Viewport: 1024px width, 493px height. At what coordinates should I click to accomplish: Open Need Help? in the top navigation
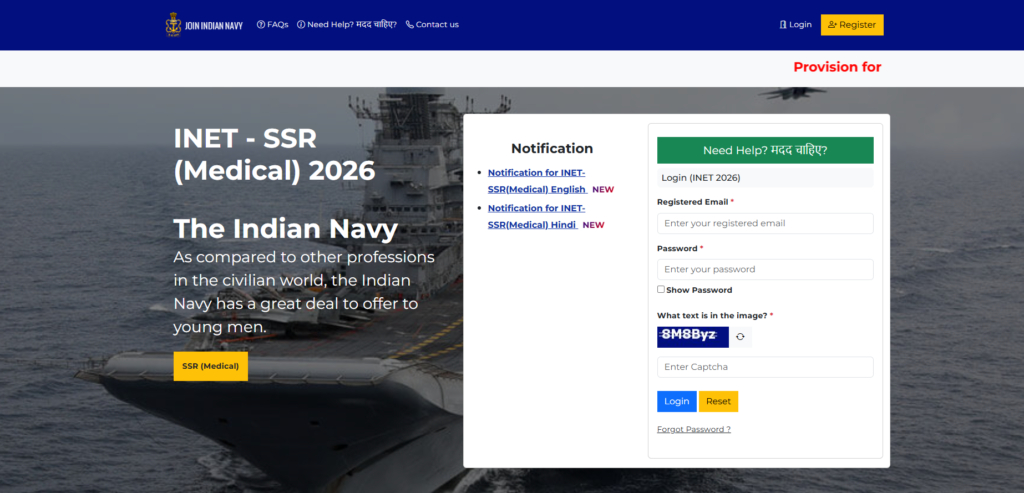click(347, 25)
